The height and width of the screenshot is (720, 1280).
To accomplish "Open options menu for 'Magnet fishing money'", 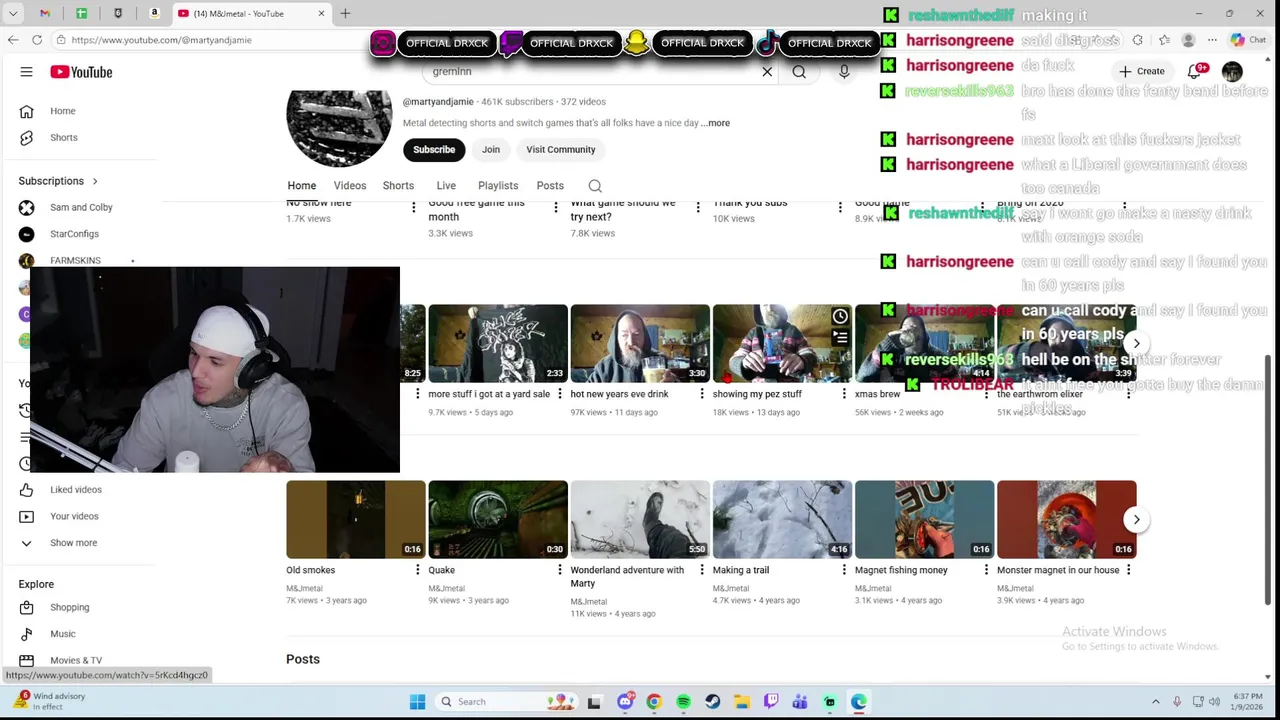I will click(x=986, y=570).
